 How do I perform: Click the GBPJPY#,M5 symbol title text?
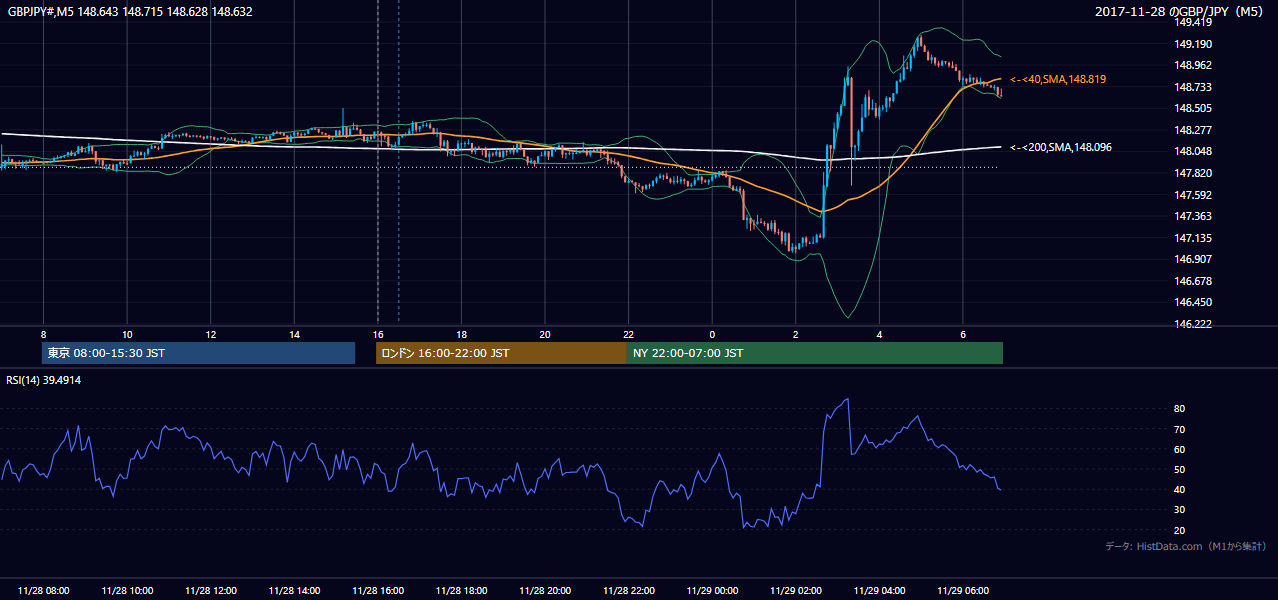pos(130,11)
